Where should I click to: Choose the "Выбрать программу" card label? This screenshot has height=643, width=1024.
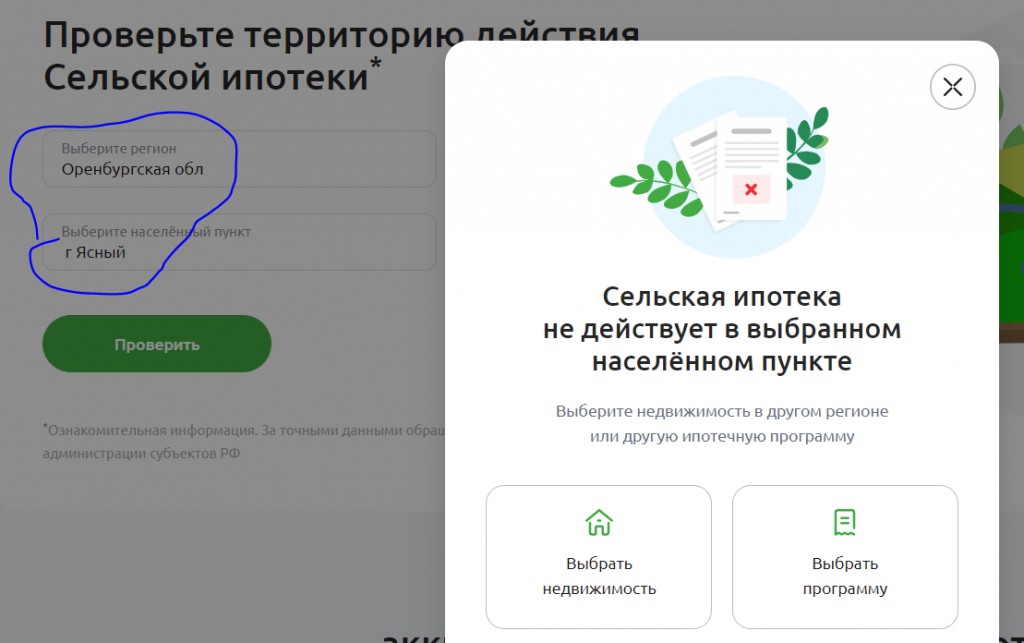pos(844,576)
